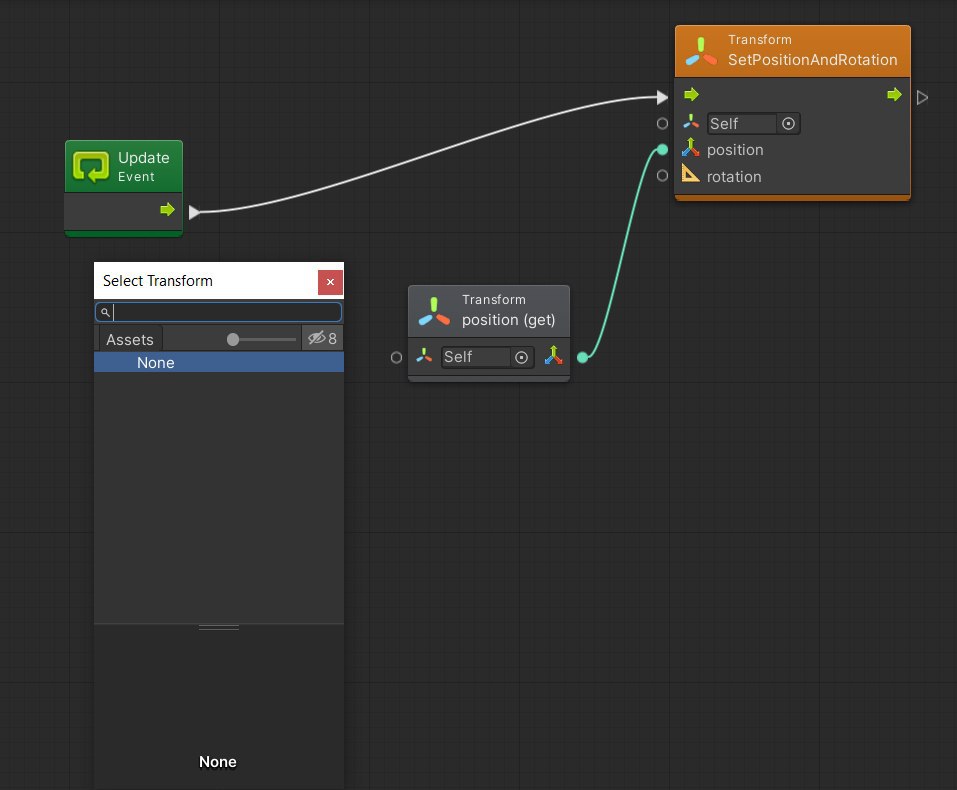The image size is (957, 790).
Task: Switch to the Assets tab
Action: click(x=129, y=339)
